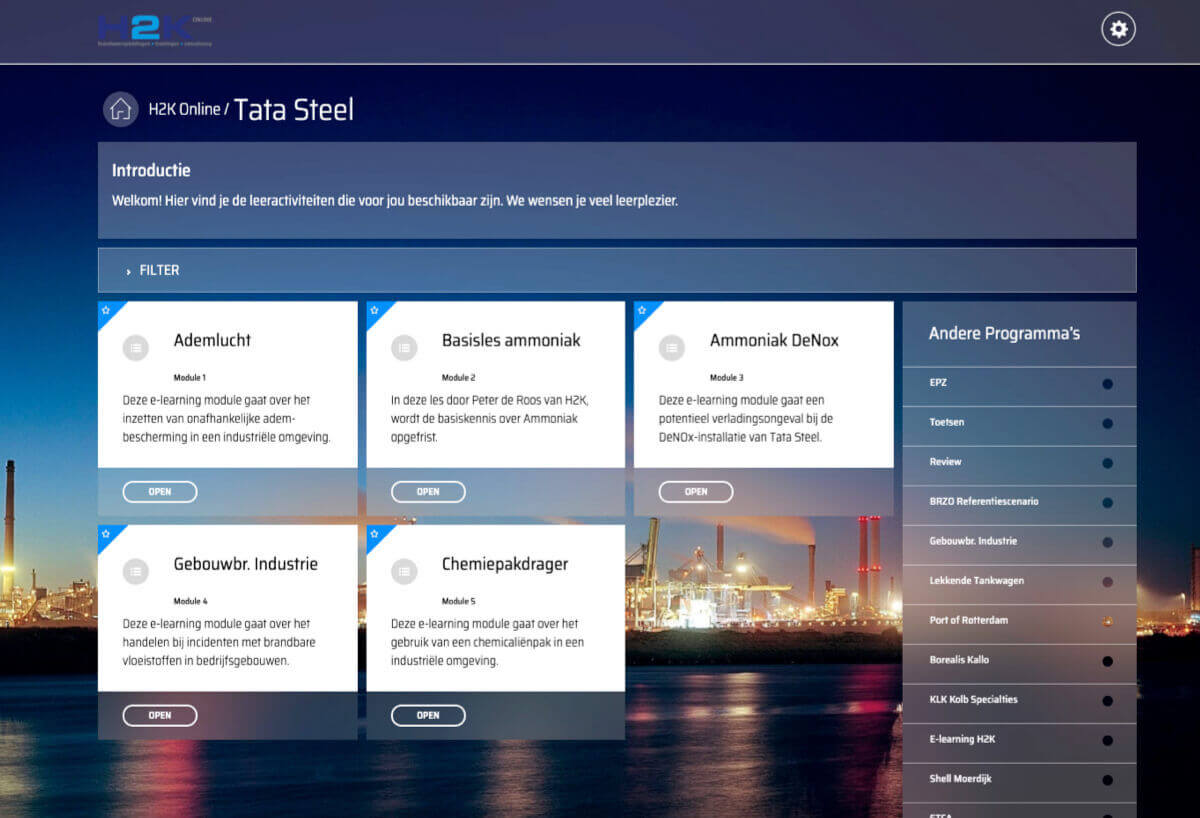Click star badge on Basisles ammoniak card
Viewport: 1200px width, 818px height.
374,310
